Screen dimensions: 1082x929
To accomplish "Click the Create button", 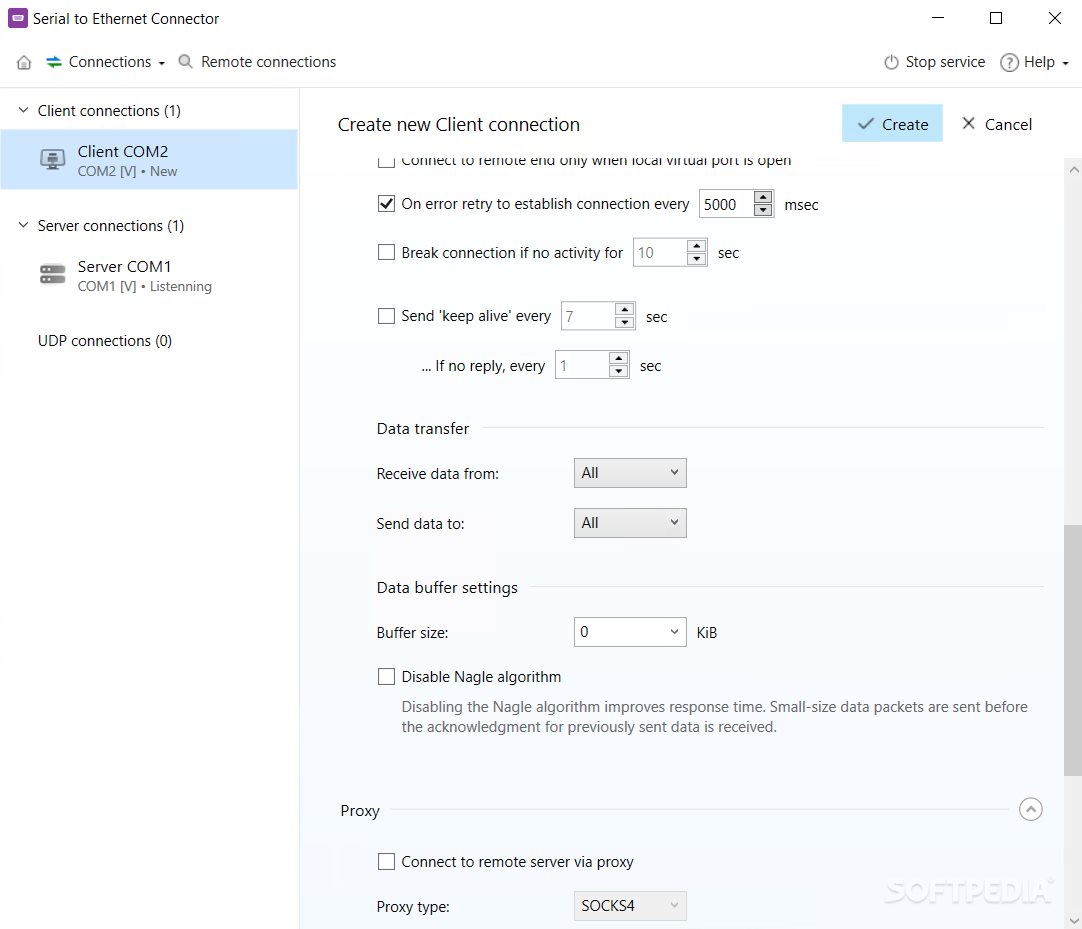I will point(892,124).
